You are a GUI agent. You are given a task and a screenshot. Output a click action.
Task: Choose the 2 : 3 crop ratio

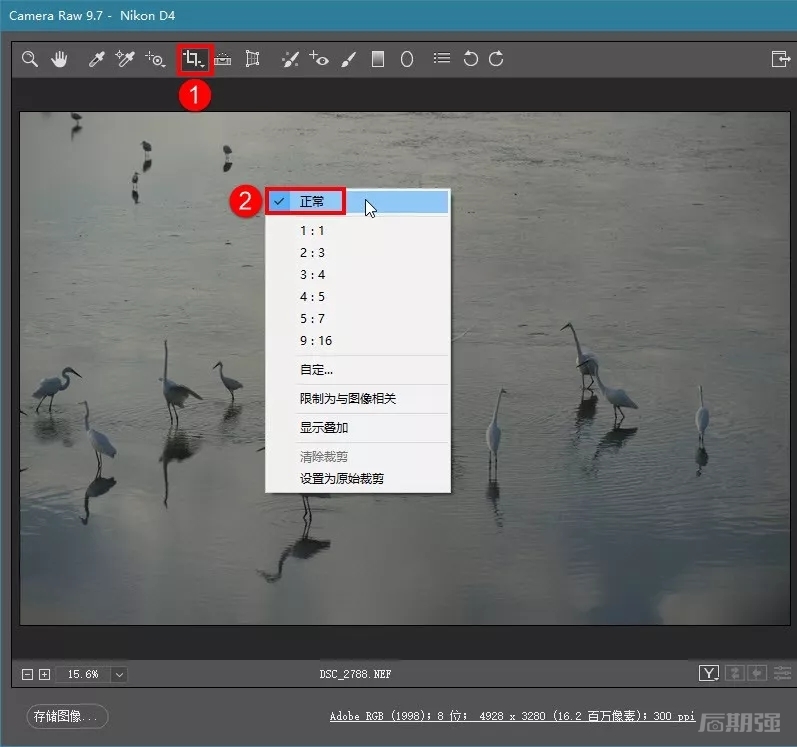pyautogui.click(x=358, y=253)
